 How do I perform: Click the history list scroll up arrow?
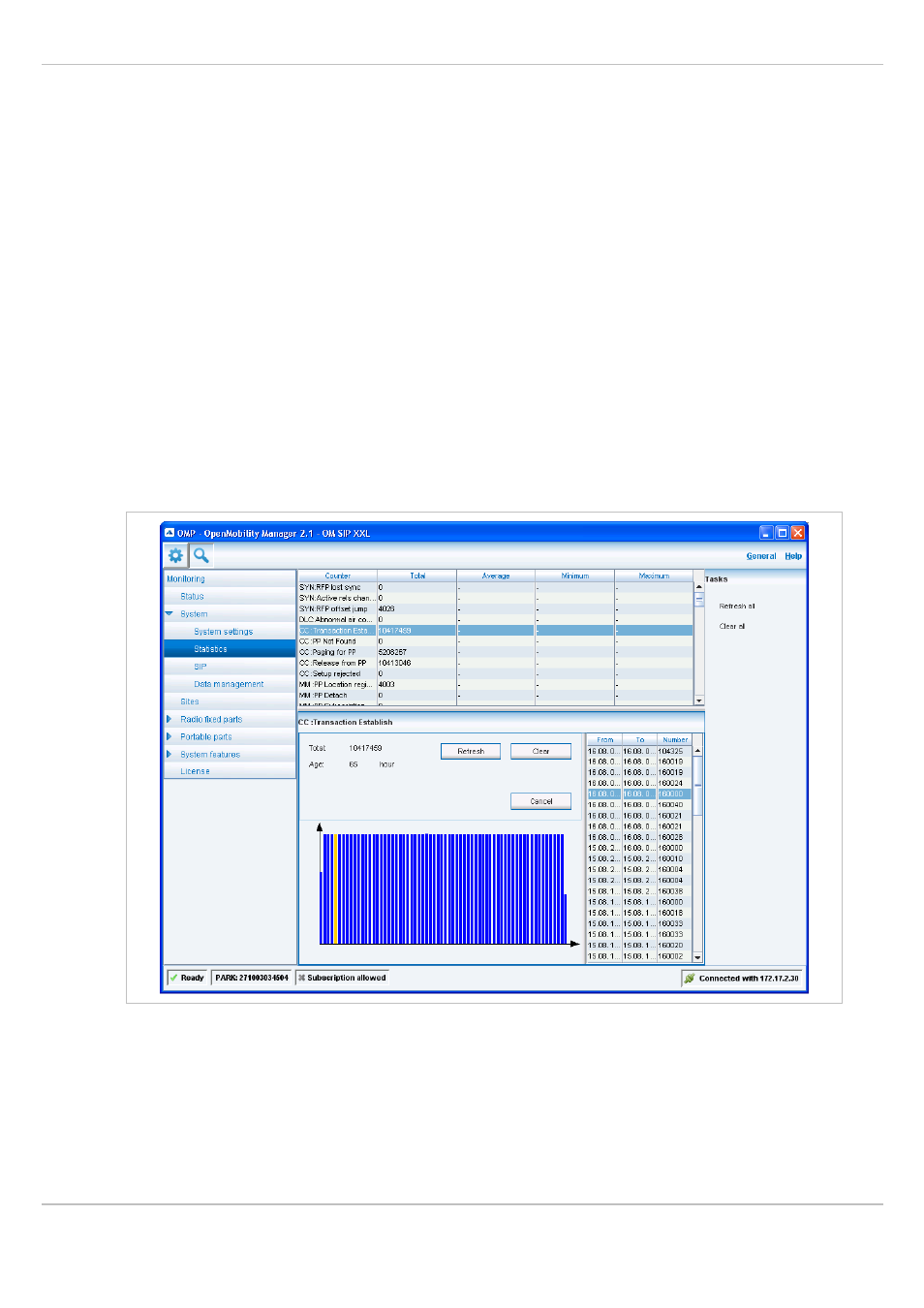coord(697,751)
